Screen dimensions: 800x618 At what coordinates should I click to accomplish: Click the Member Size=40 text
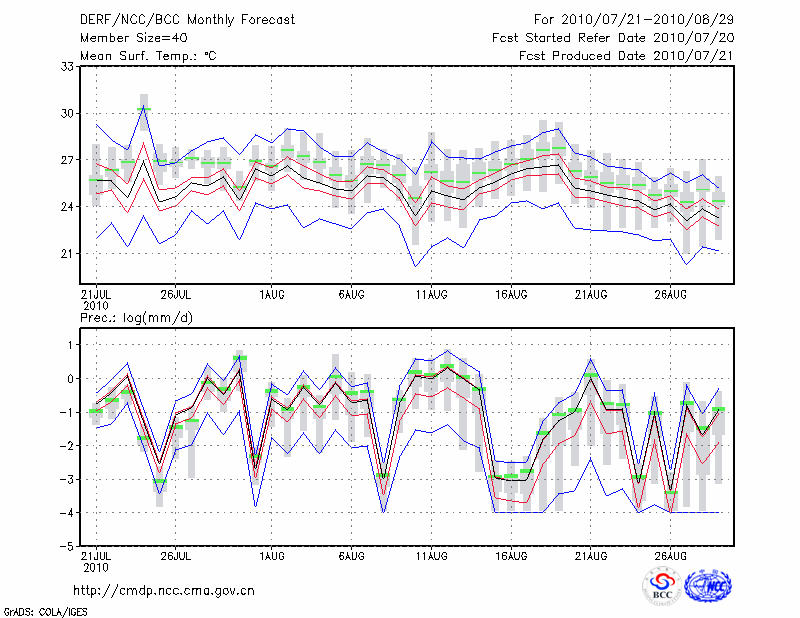point(126,37)
